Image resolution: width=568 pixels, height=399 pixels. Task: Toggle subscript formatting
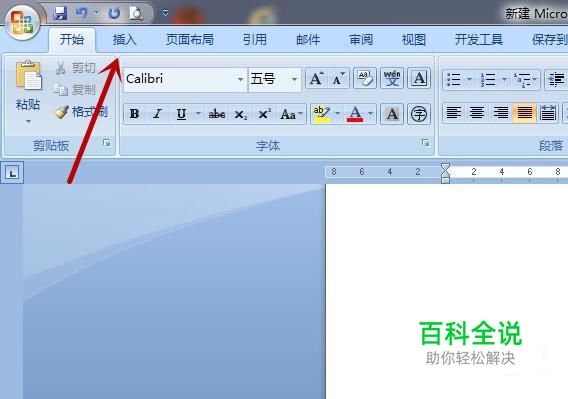(241, 114)
